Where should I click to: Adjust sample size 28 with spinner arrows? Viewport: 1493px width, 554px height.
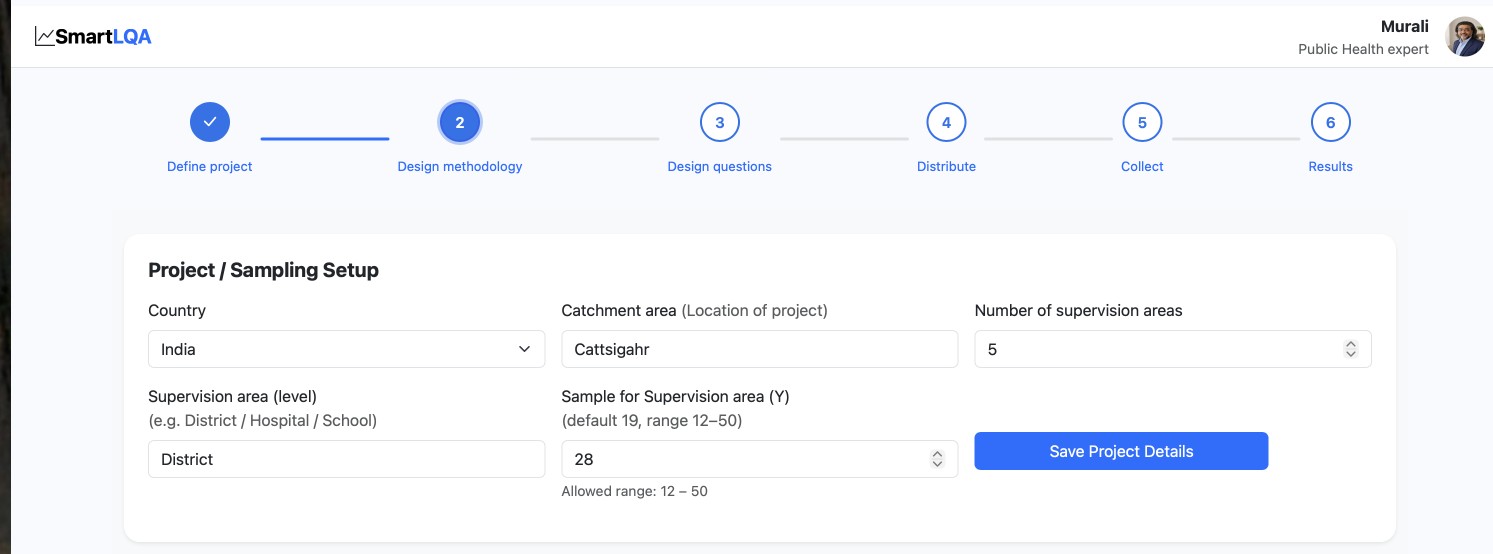(x=938, y=459)
